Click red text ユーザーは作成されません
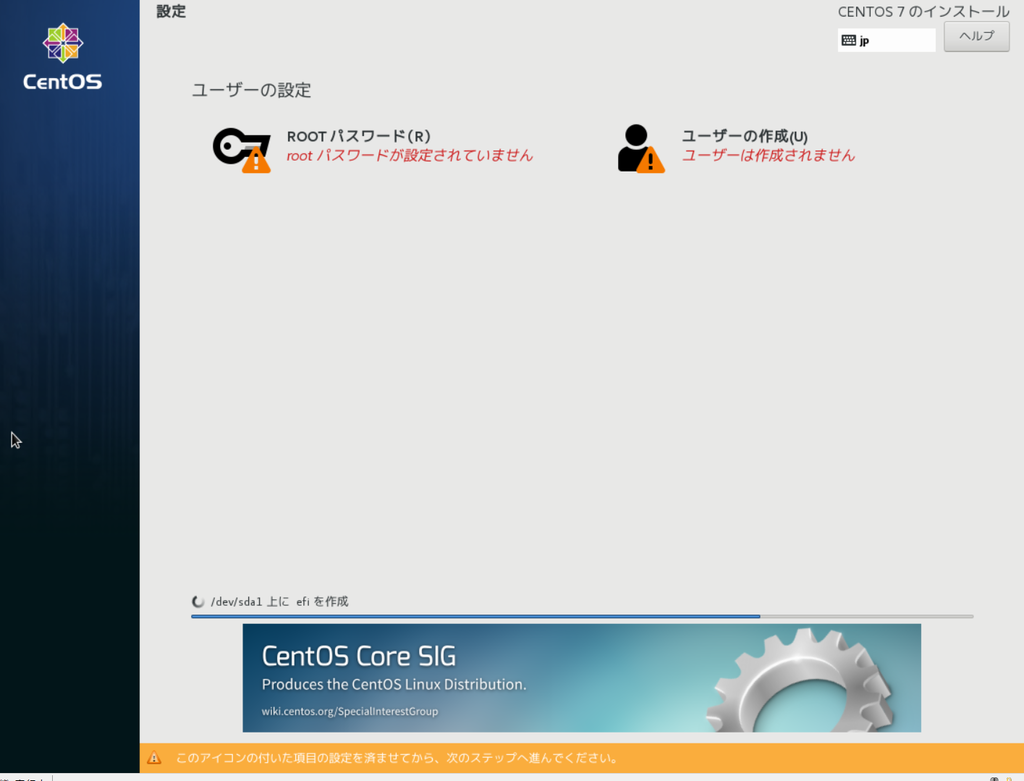 [768, 155]
